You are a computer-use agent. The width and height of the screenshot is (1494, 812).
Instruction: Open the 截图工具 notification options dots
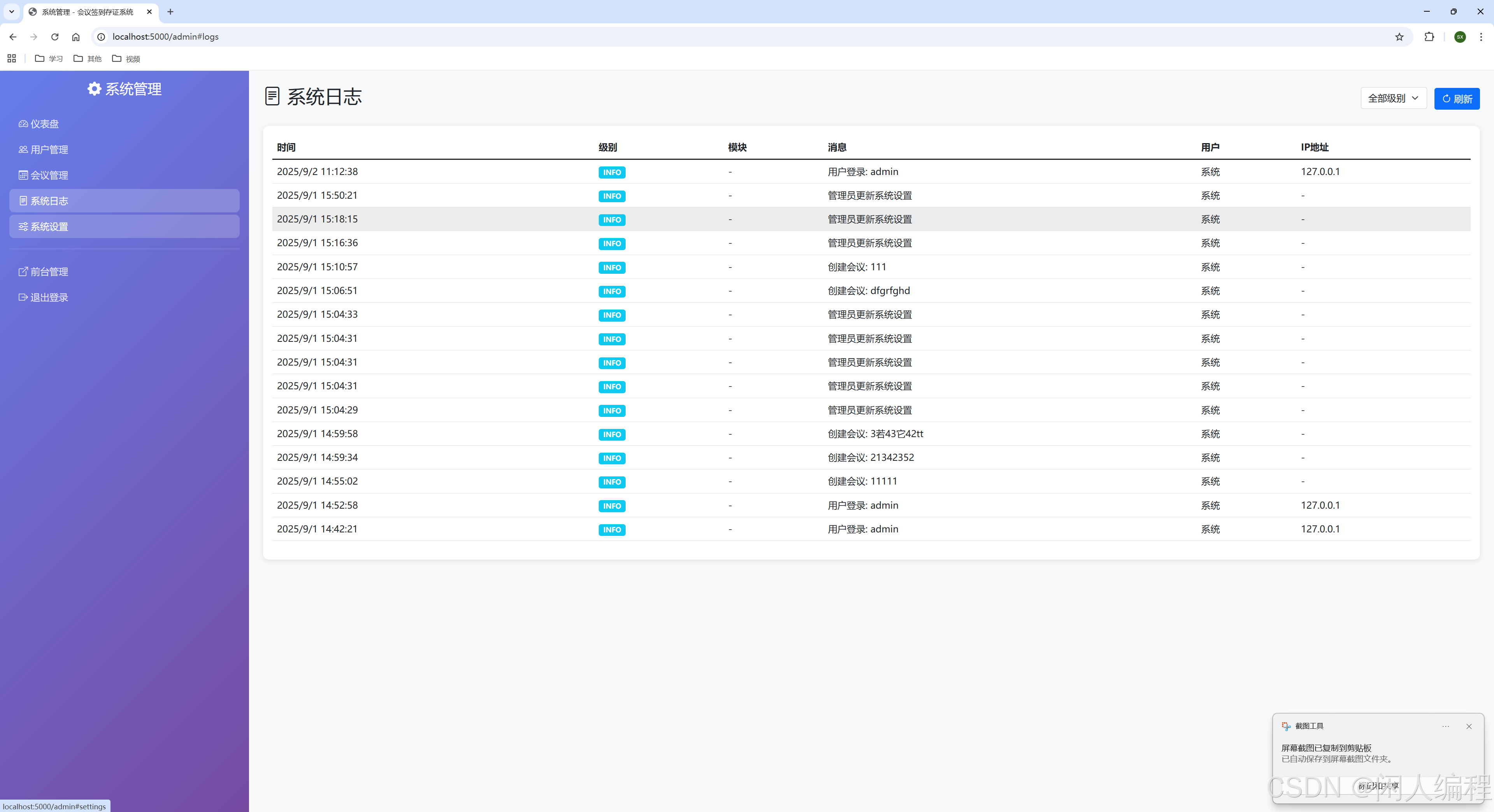pos(1446,726)
